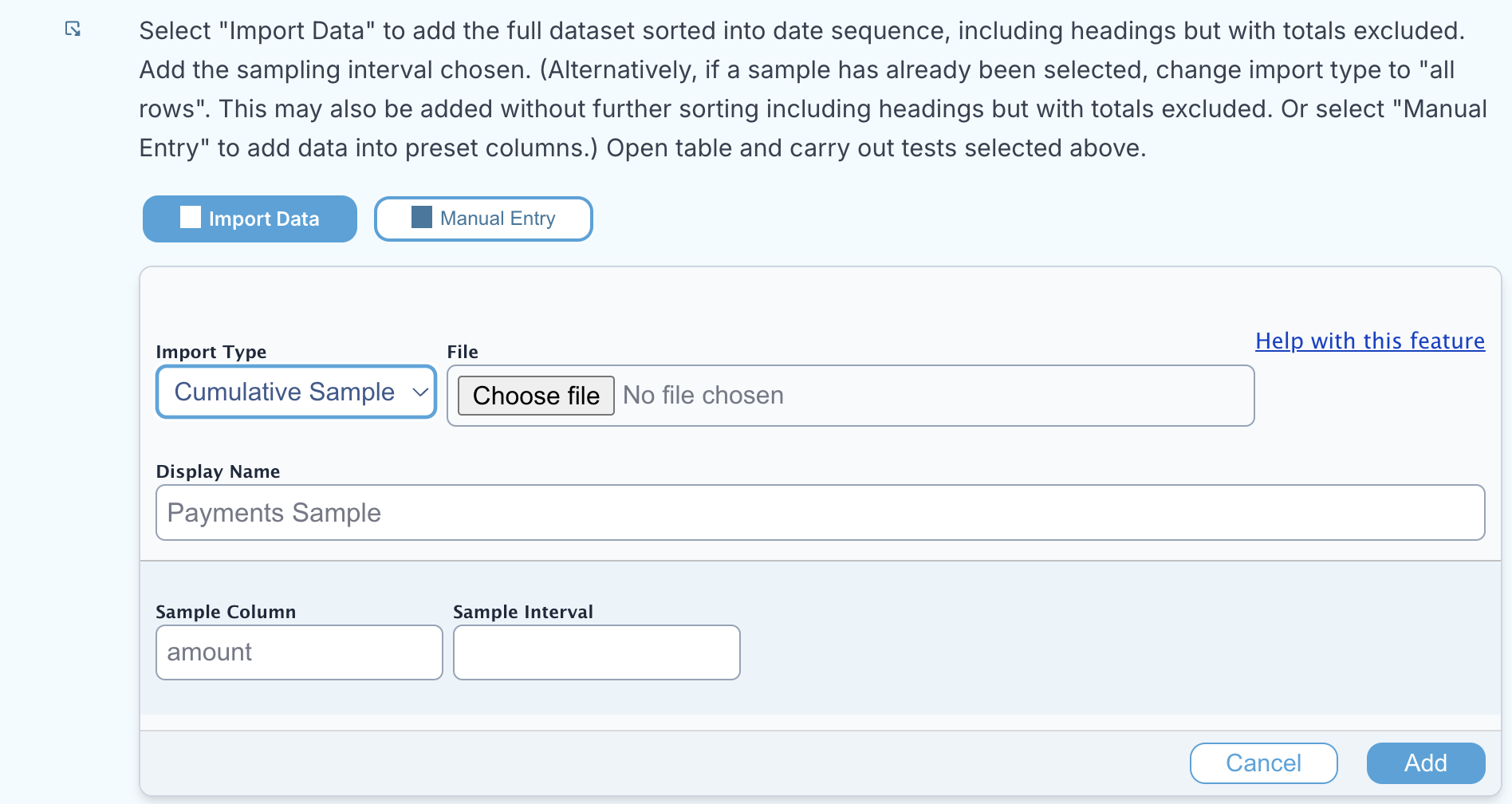Click the Display Name label

[x=218, y=471]
